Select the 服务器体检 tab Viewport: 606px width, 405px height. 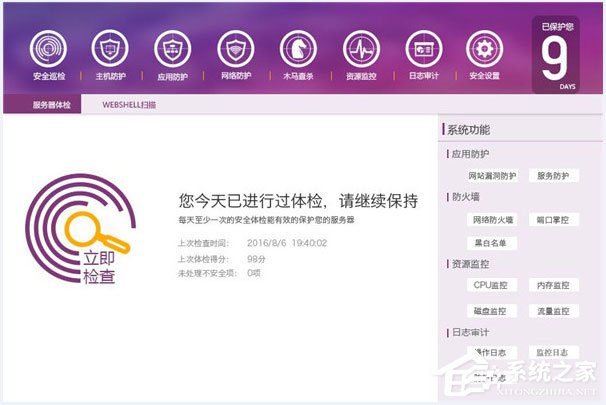point(43,105)
